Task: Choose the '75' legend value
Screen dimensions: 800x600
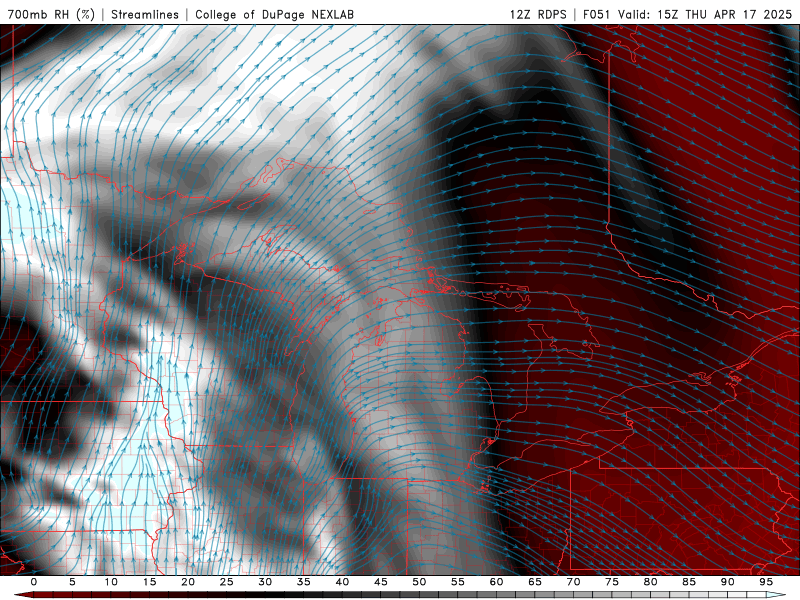Action: pyautogui.click(x=612, y=582)
